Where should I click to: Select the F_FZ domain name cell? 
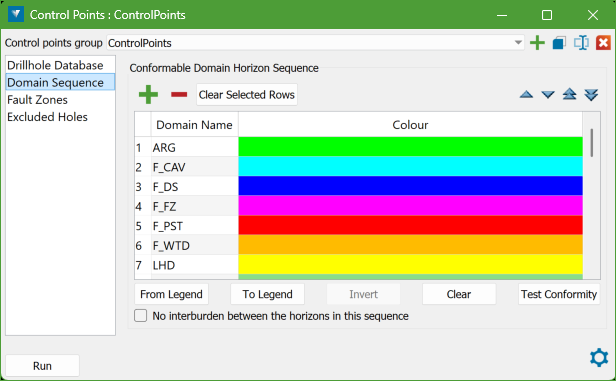[x=194, y=206]
